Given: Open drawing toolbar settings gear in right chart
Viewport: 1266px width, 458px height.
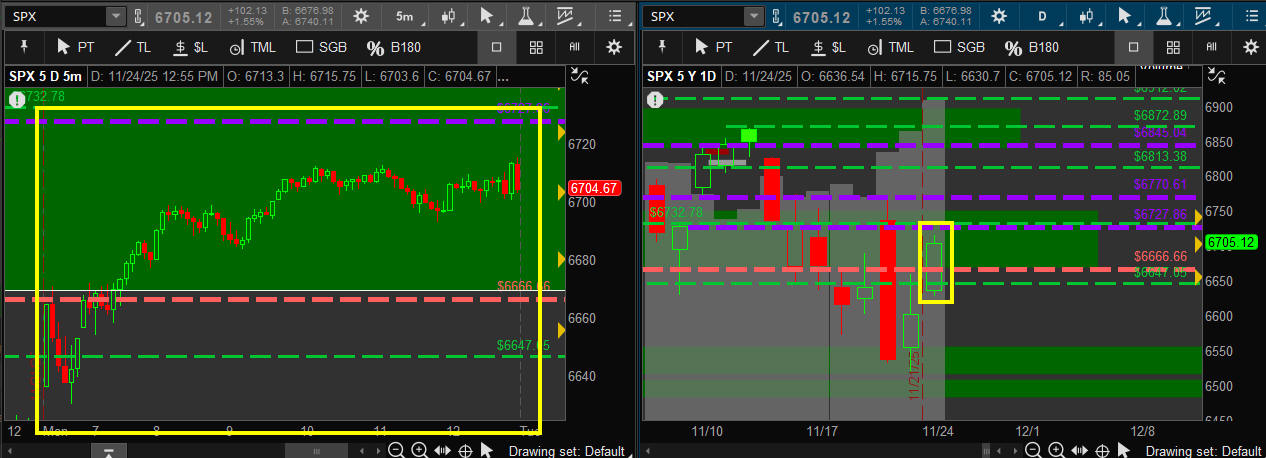Looking at the screenshot, I should [1250, 47].
